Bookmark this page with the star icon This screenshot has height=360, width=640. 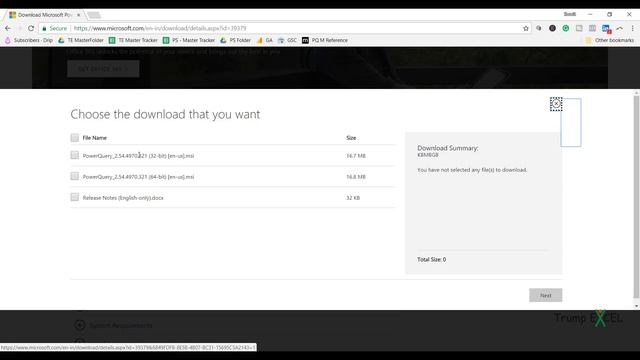(x=526, y=28)
